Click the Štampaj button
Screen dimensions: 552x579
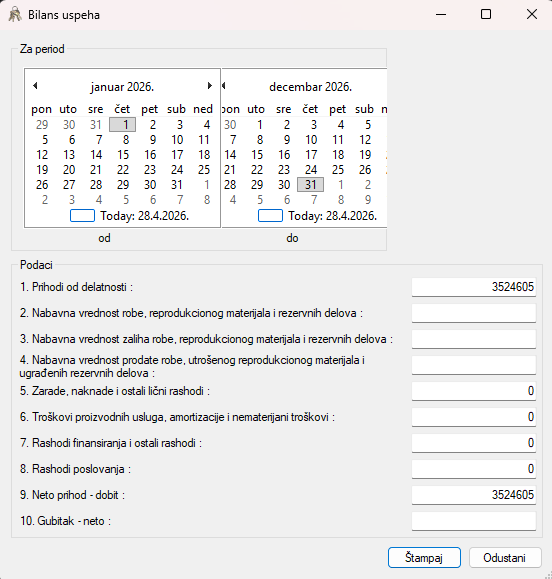click(x=424, y=558)
